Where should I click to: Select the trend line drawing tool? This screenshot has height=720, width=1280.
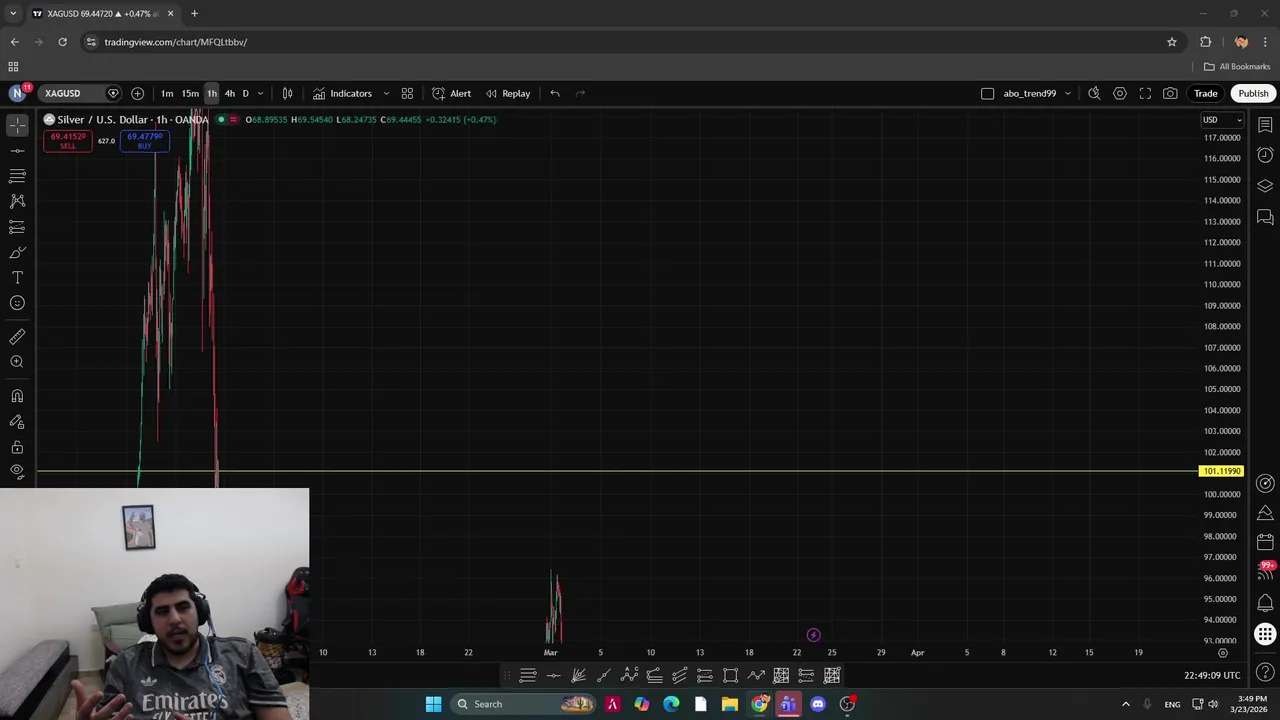(17, 150)
